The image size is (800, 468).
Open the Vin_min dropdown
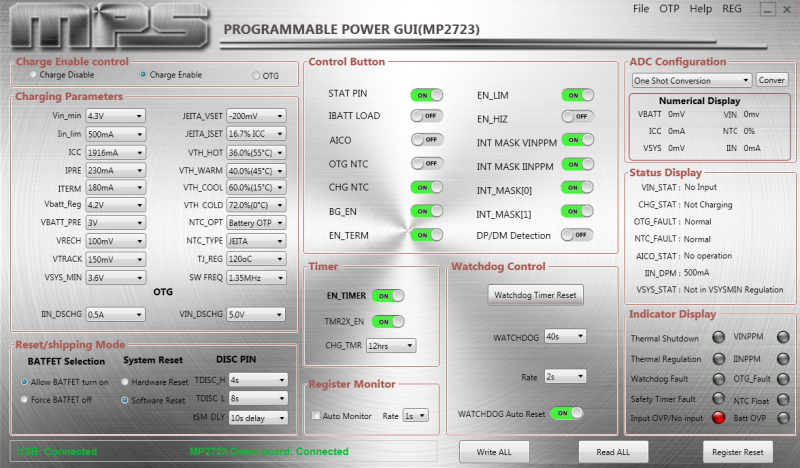pos(115,116)
